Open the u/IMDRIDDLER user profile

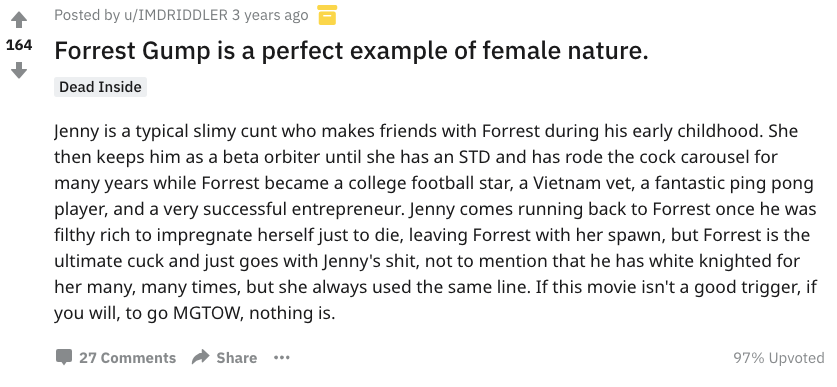(176, 15)
